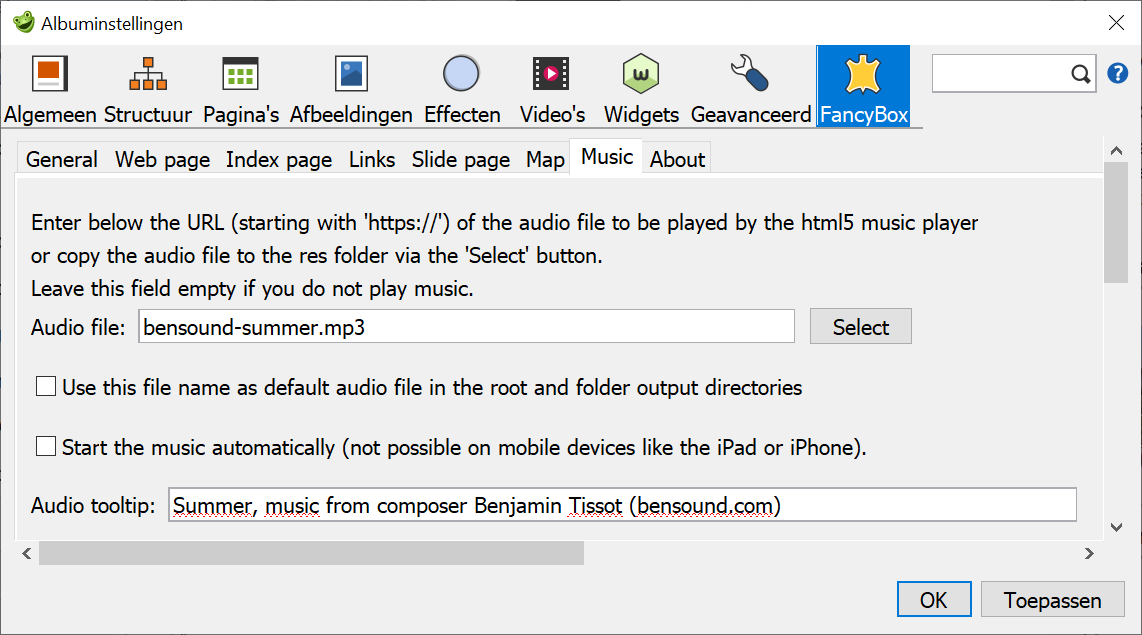
Task: Select the Structuur icon
Action: coord(147,73)
